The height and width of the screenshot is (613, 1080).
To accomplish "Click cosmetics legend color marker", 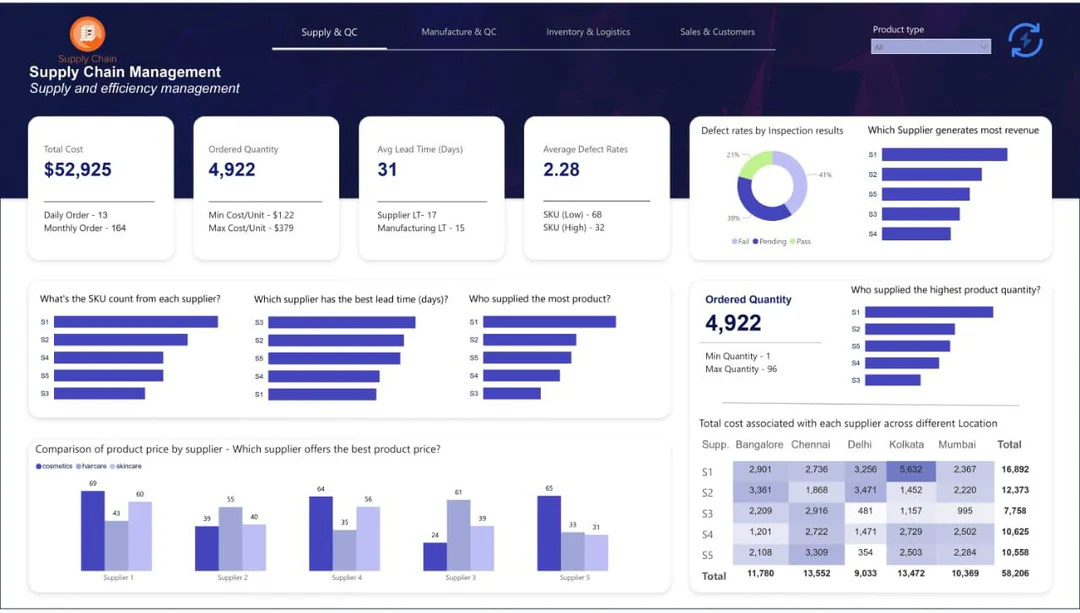I will point(39,466).
